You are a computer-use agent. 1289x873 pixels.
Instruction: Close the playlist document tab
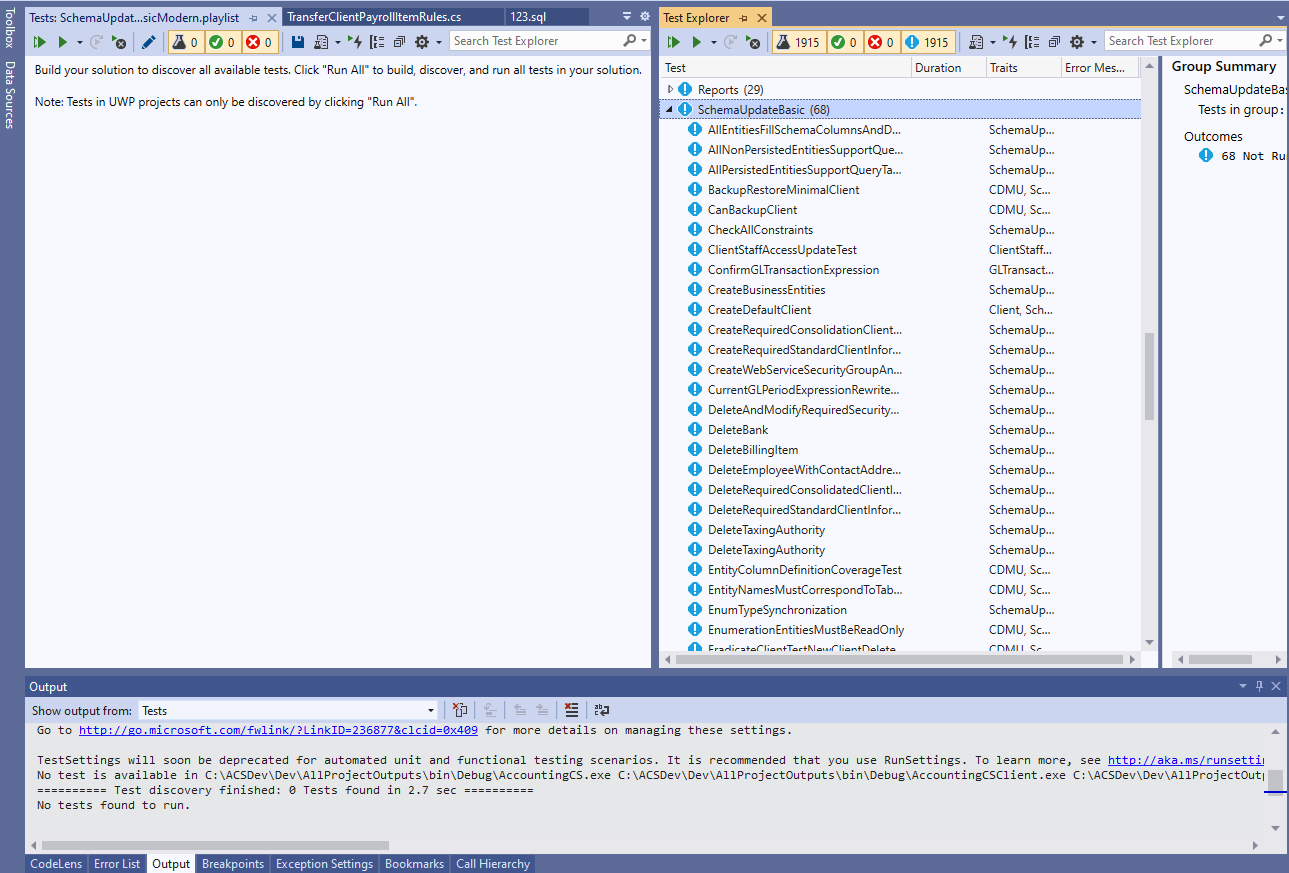271,18
